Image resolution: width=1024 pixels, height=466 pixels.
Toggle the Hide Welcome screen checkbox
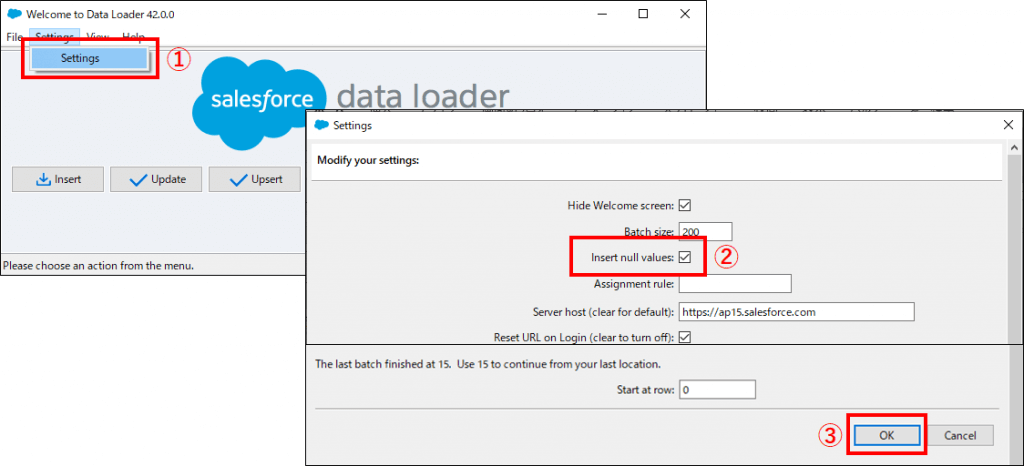pos(685,206)
